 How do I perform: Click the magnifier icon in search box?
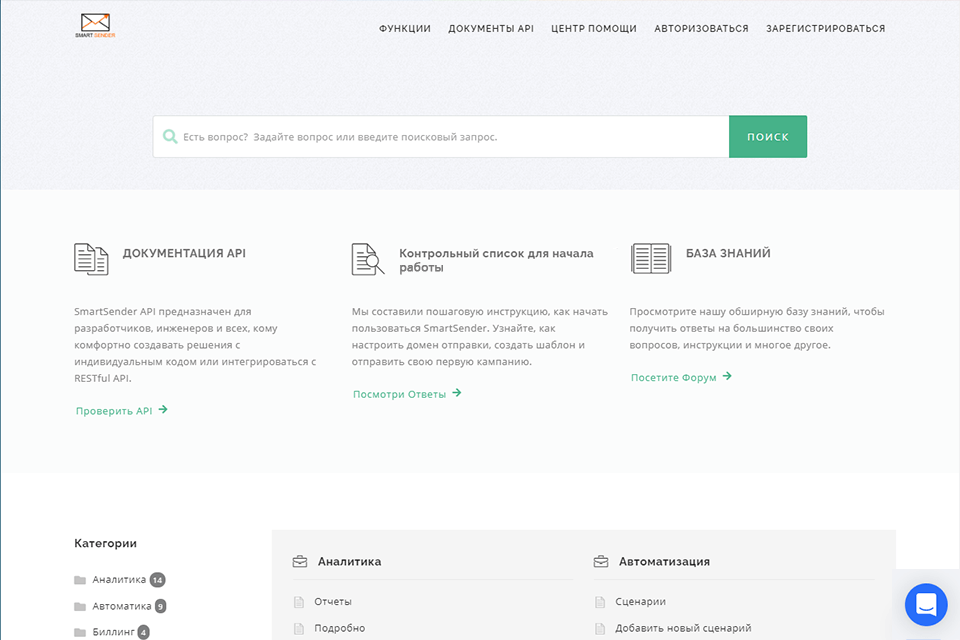click(170, 137)
